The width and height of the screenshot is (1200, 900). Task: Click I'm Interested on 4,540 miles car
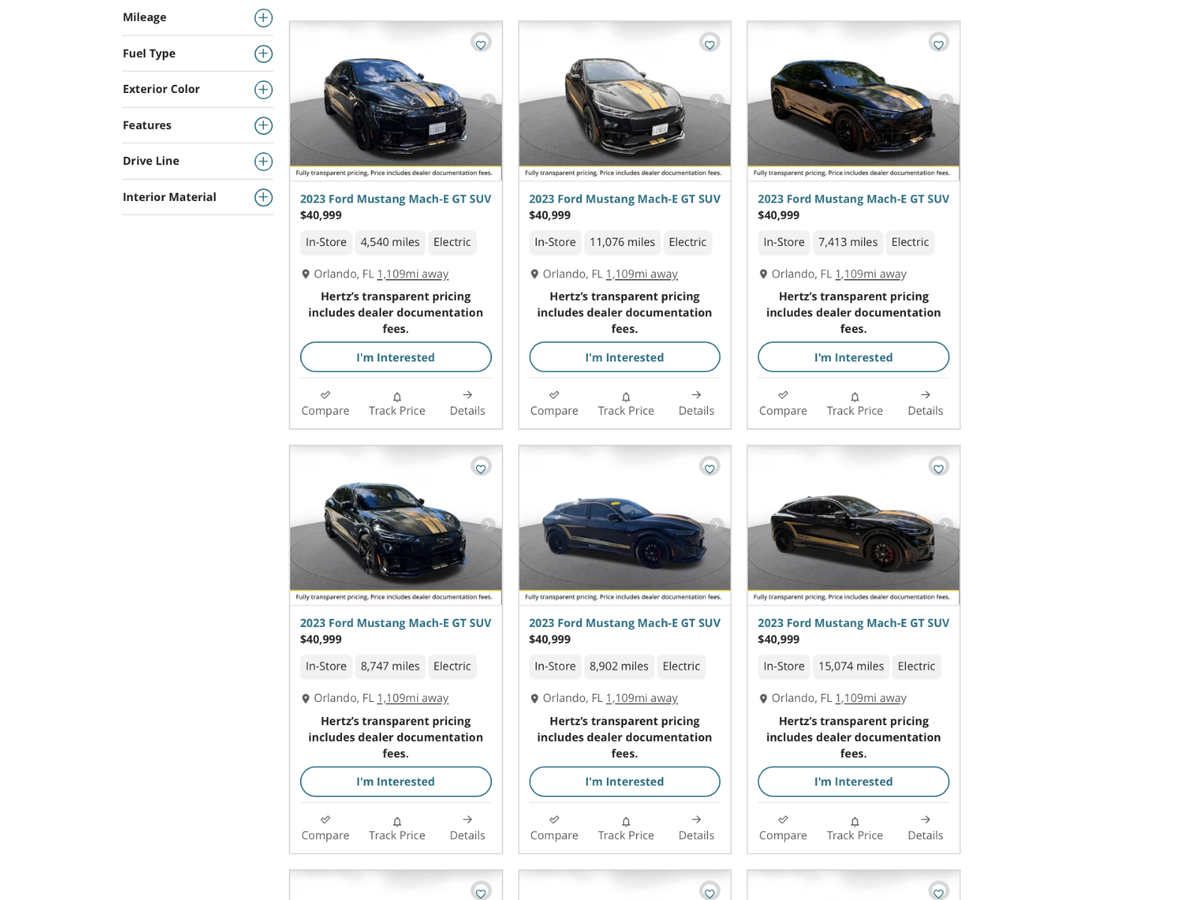(396, 357)
